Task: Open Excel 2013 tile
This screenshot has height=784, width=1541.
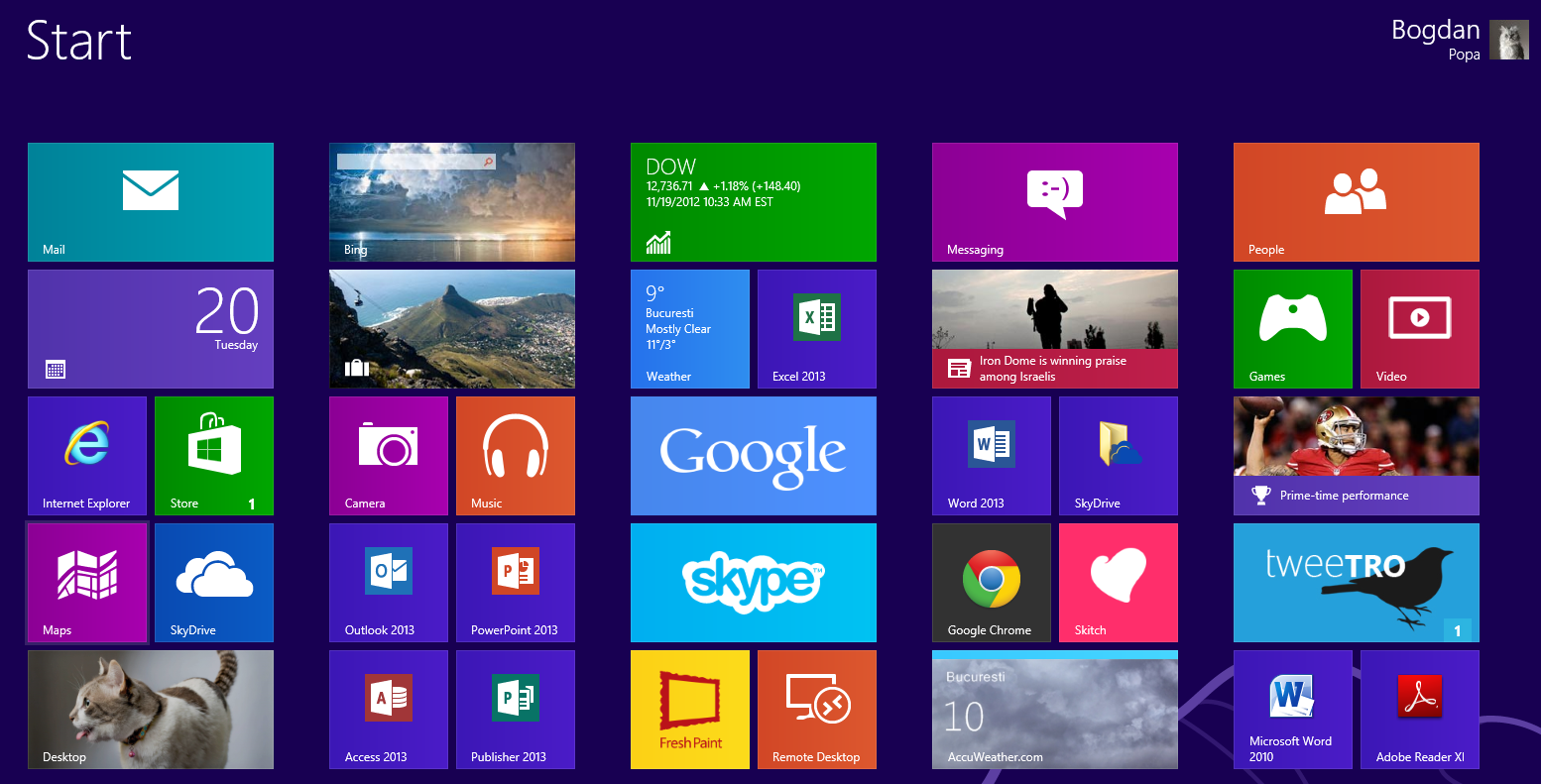Action: 817,329
